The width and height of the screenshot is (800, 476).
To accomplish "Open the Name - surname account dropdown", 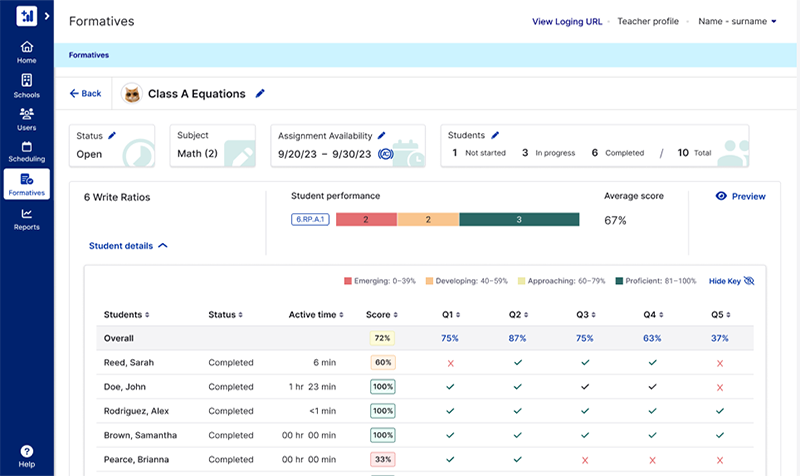I will 737,21.
